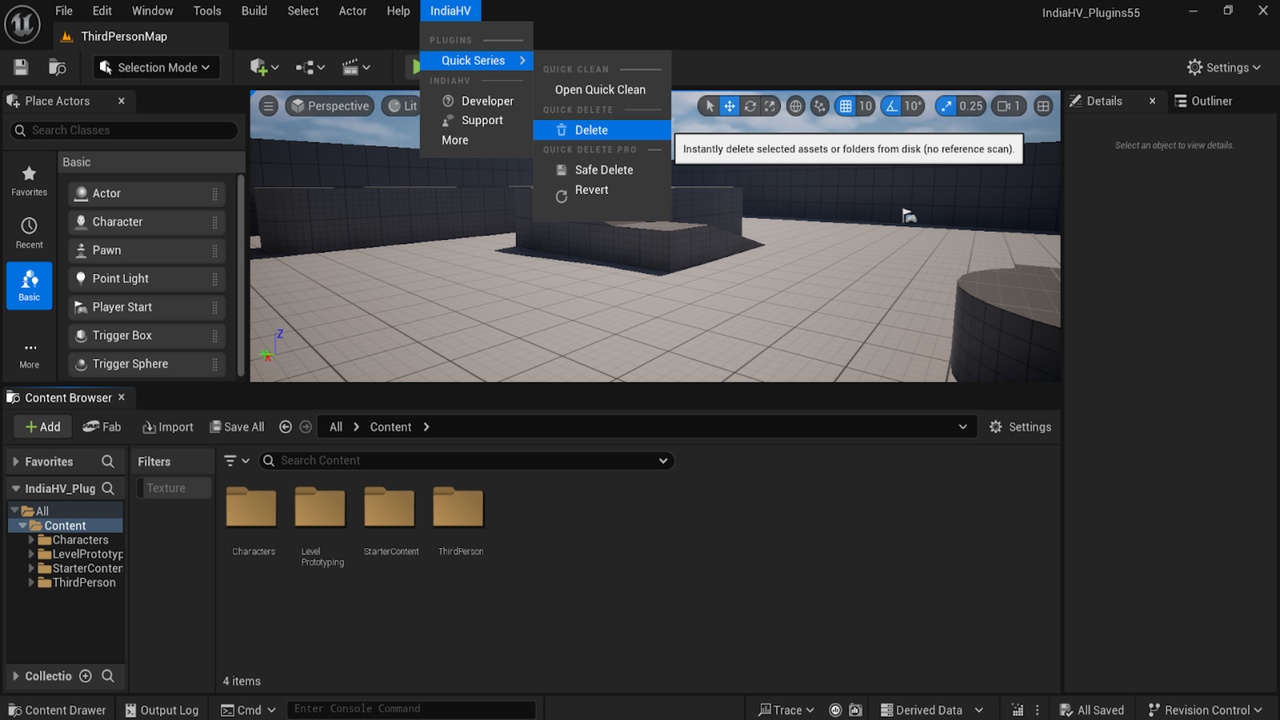Open the content path history dropdown
Viewport: 1280px width, 720px height.
click(x=963, y=427)
